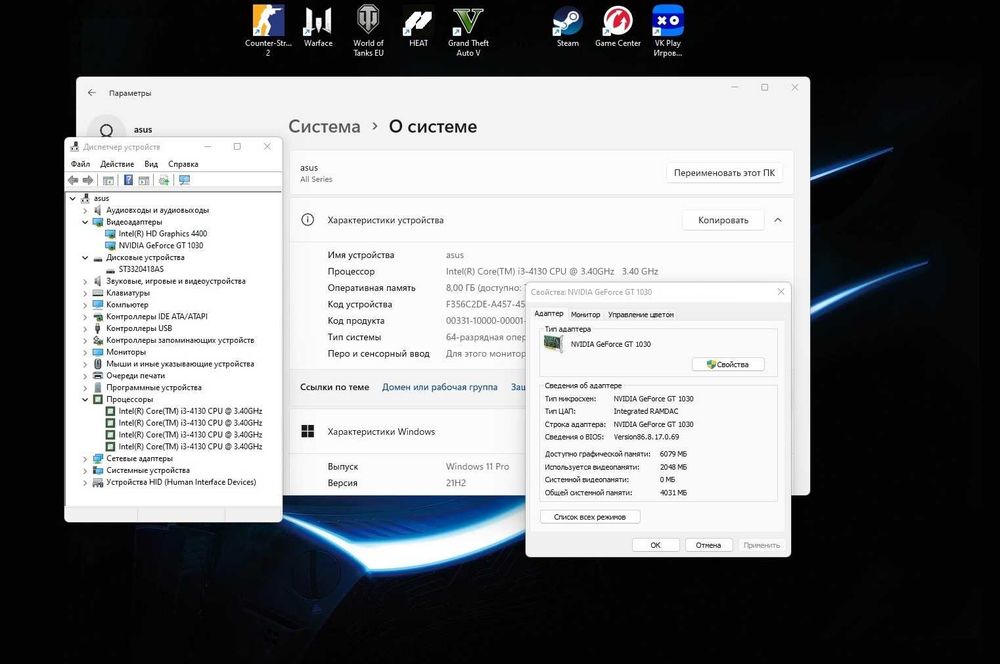Collapse Характеристики устройства section chevron
The height and width of the screenshot is (664, 1000).
click(x=777, y=220)
